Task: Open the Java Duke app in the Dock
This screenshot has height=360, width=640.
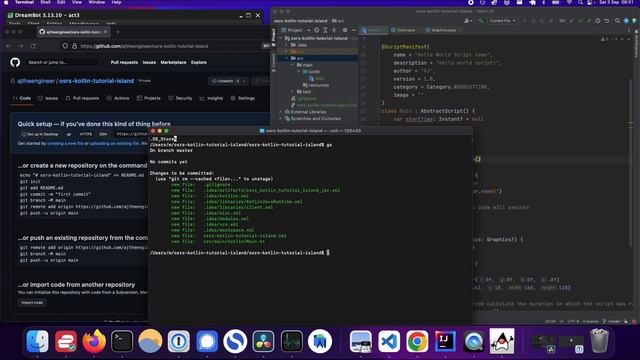Action: 502,341
